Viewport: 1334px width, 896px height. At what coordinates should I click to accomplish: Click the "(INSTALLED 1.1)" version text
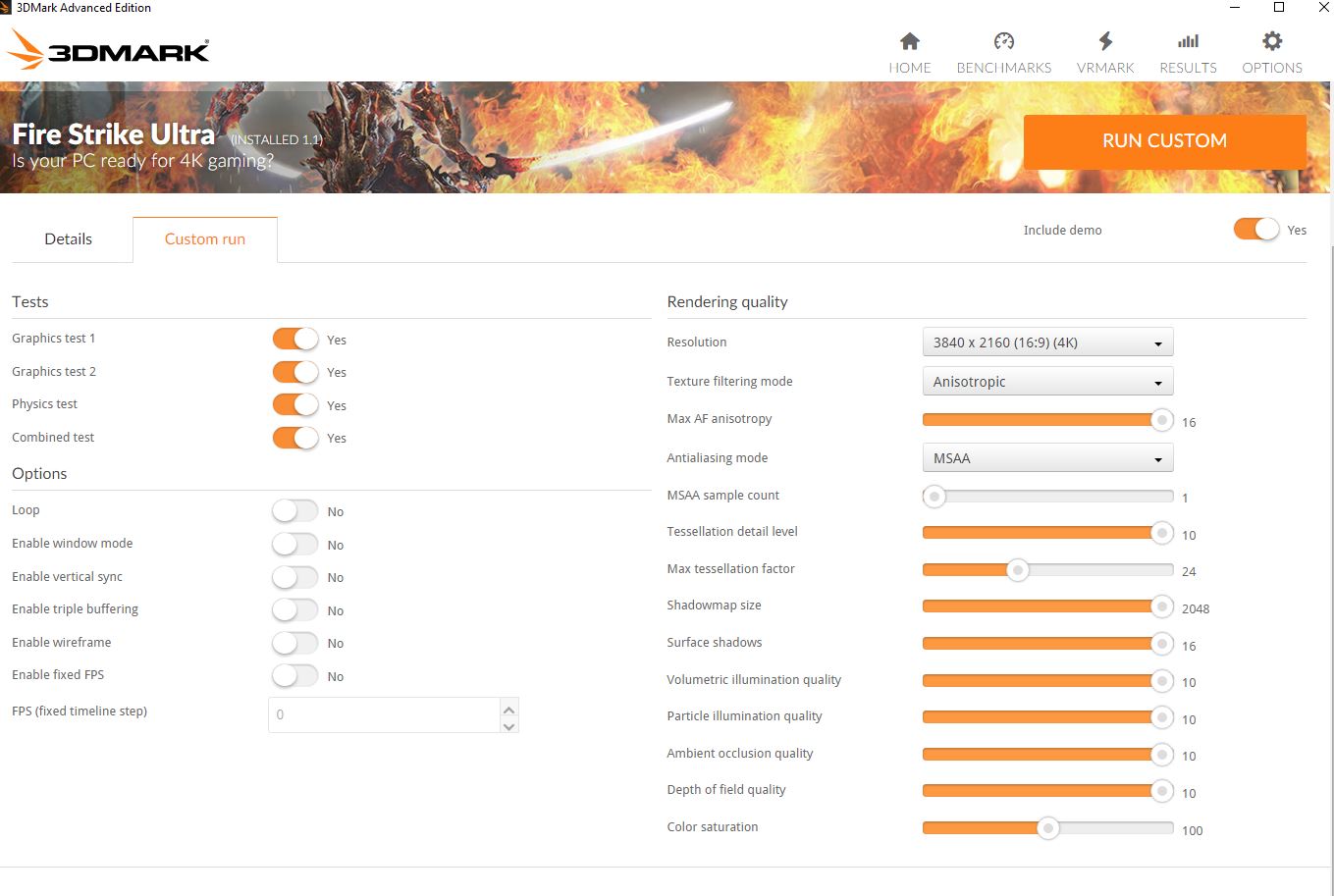pyautogui.click(x=277, y=139)
